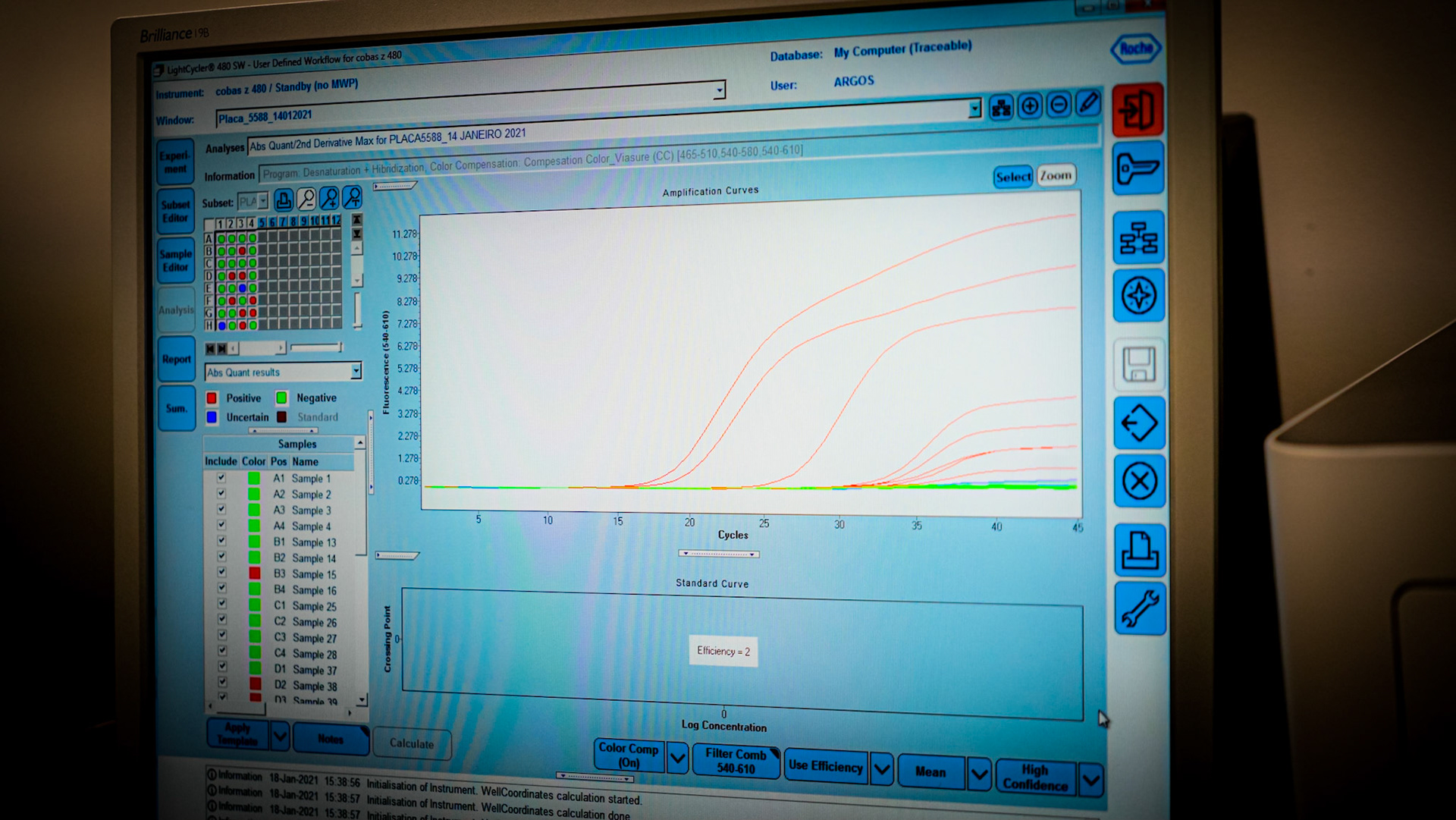The image size is (1456, 820).
Task: Uncheck Include box for Sample 1
Action: (x=221, y=478)
